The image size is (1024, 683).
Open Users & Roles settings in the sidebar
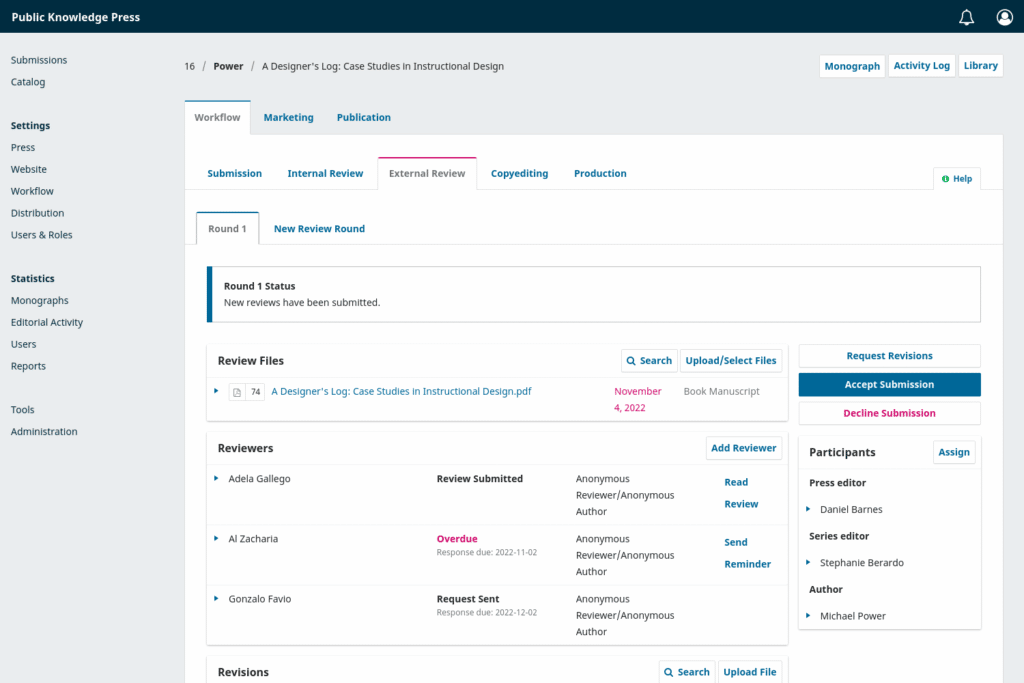[x=41, y=234]
